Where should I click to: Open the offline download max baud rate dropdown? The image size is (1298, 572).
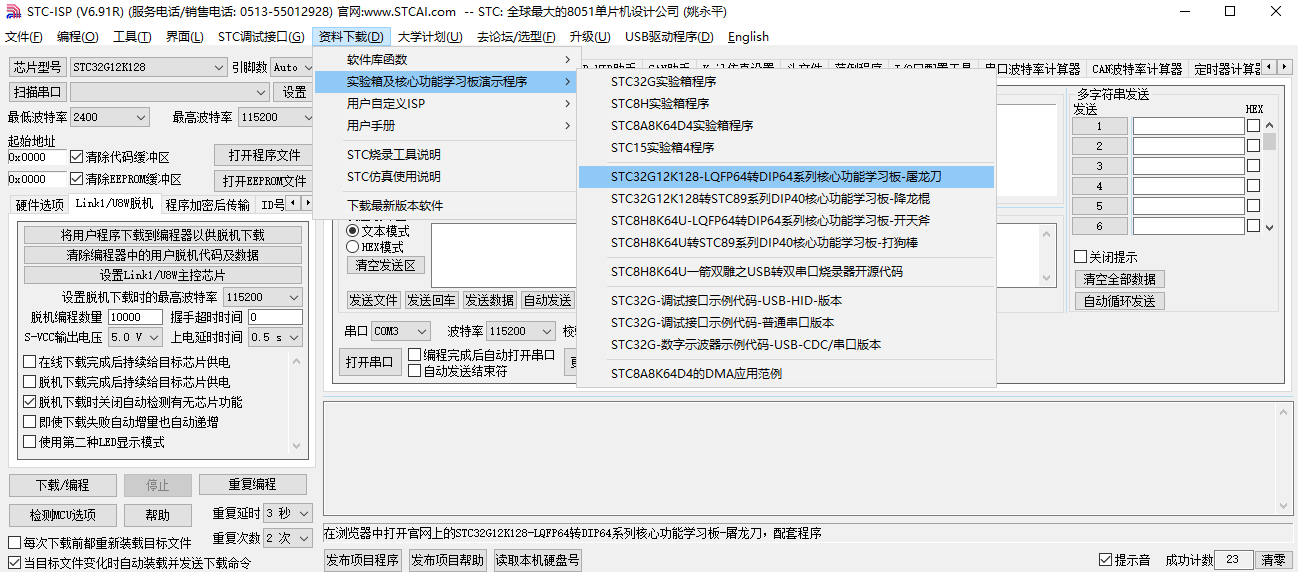click(x=262, y=297)
